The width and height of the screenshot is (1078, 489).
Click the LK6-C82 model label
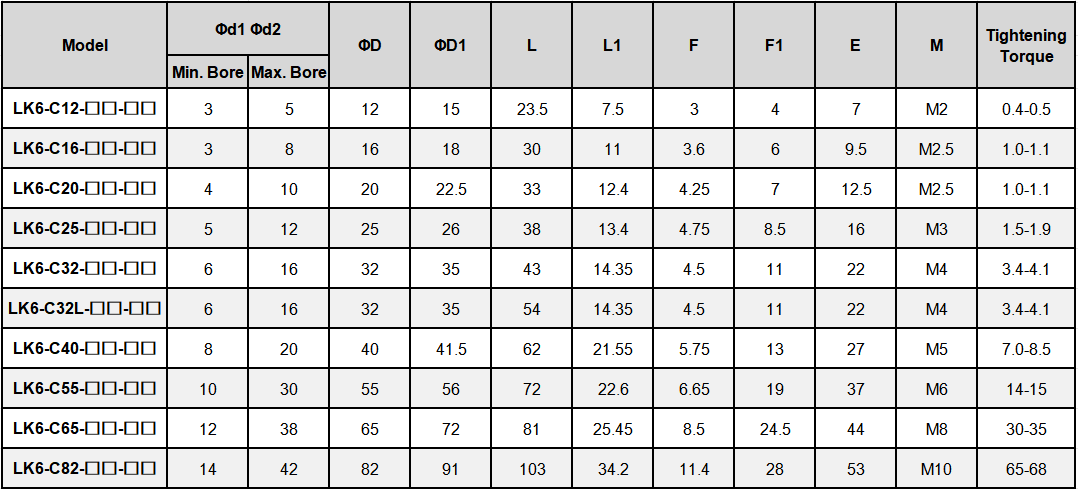85,468
